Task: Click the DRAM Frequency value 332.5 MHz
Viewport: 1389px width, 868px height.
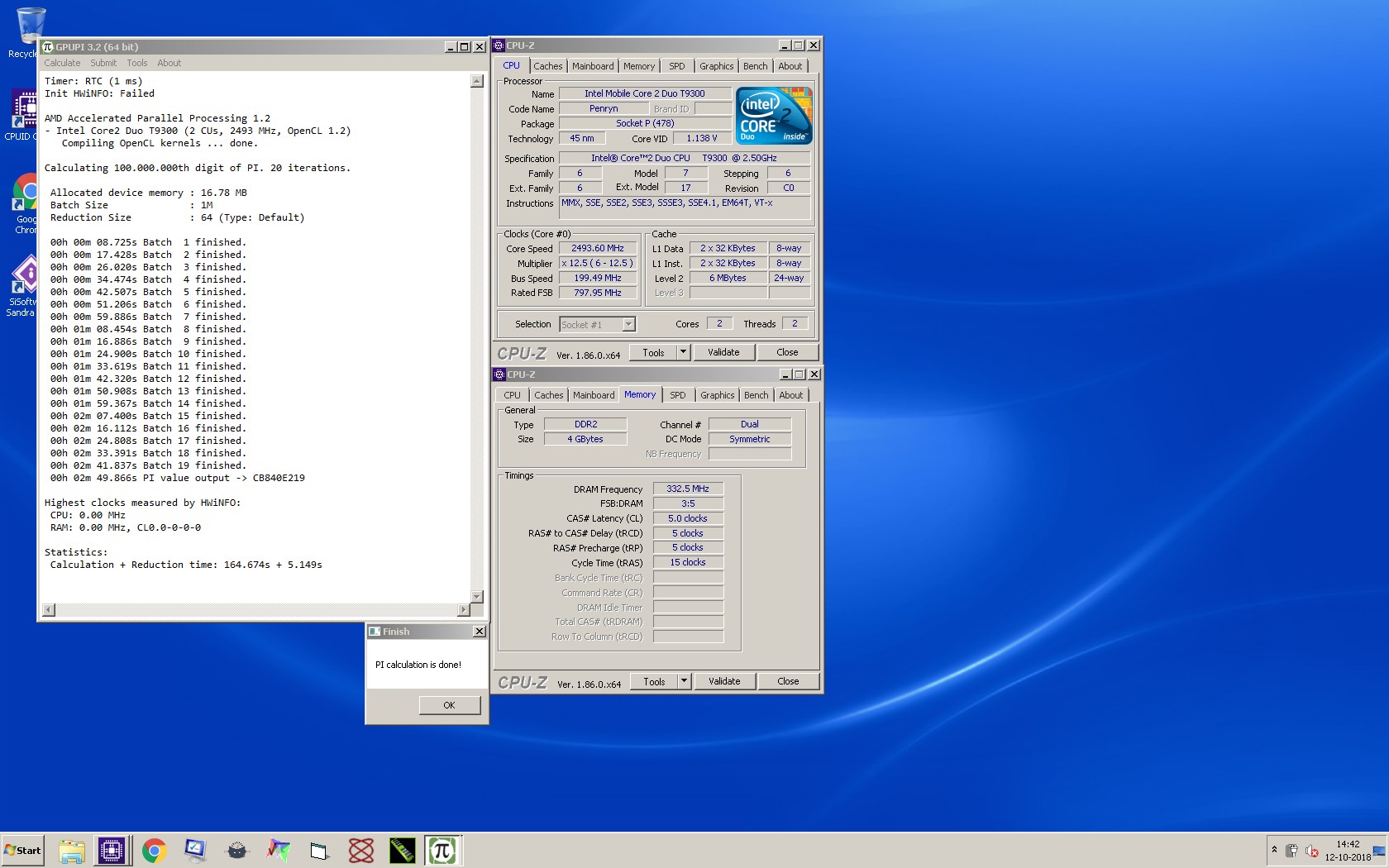Action: 688,489
